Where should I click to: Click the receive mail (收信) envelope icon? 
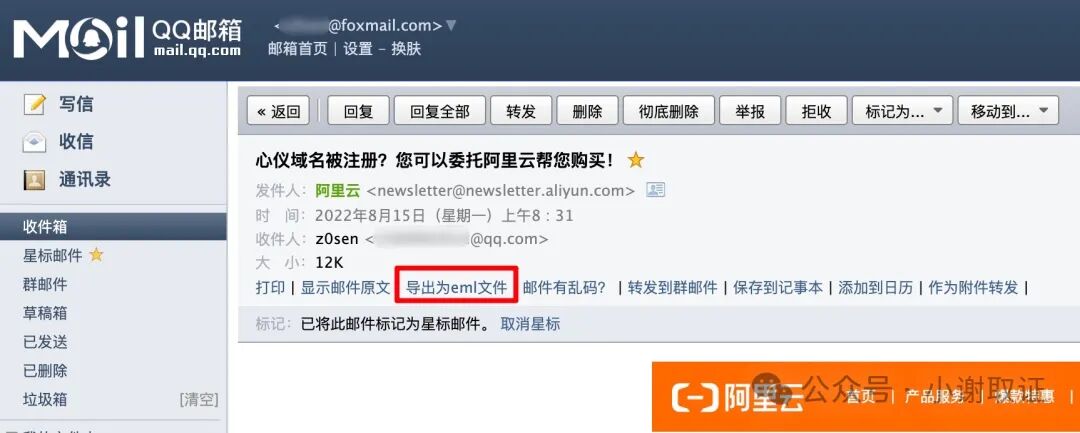34,142
